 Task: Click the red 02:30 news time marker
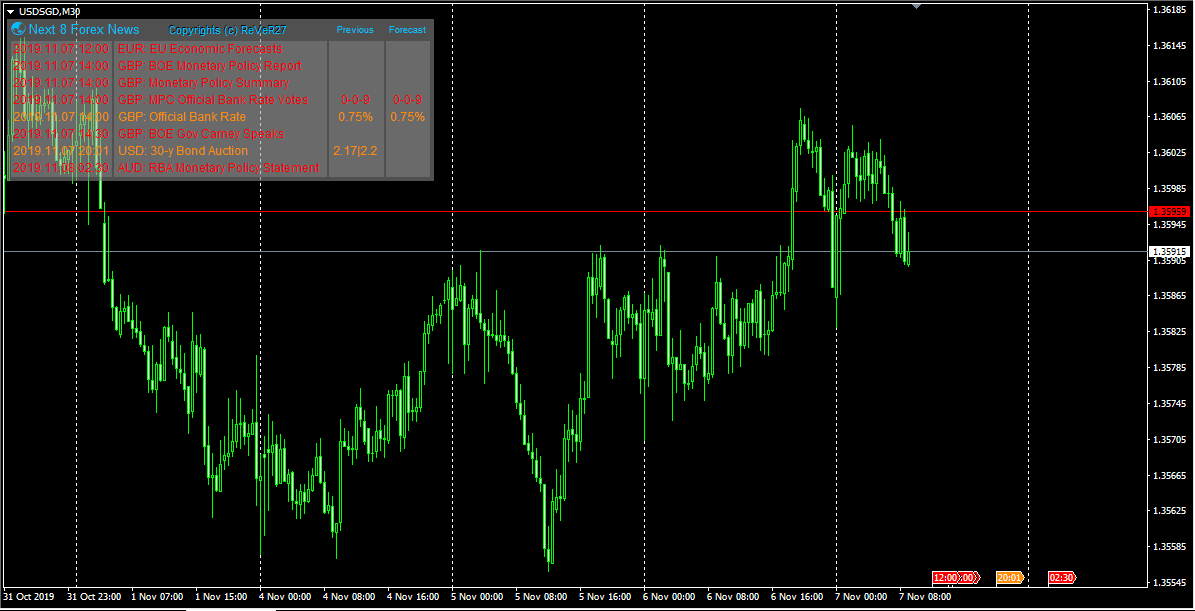1062,577
